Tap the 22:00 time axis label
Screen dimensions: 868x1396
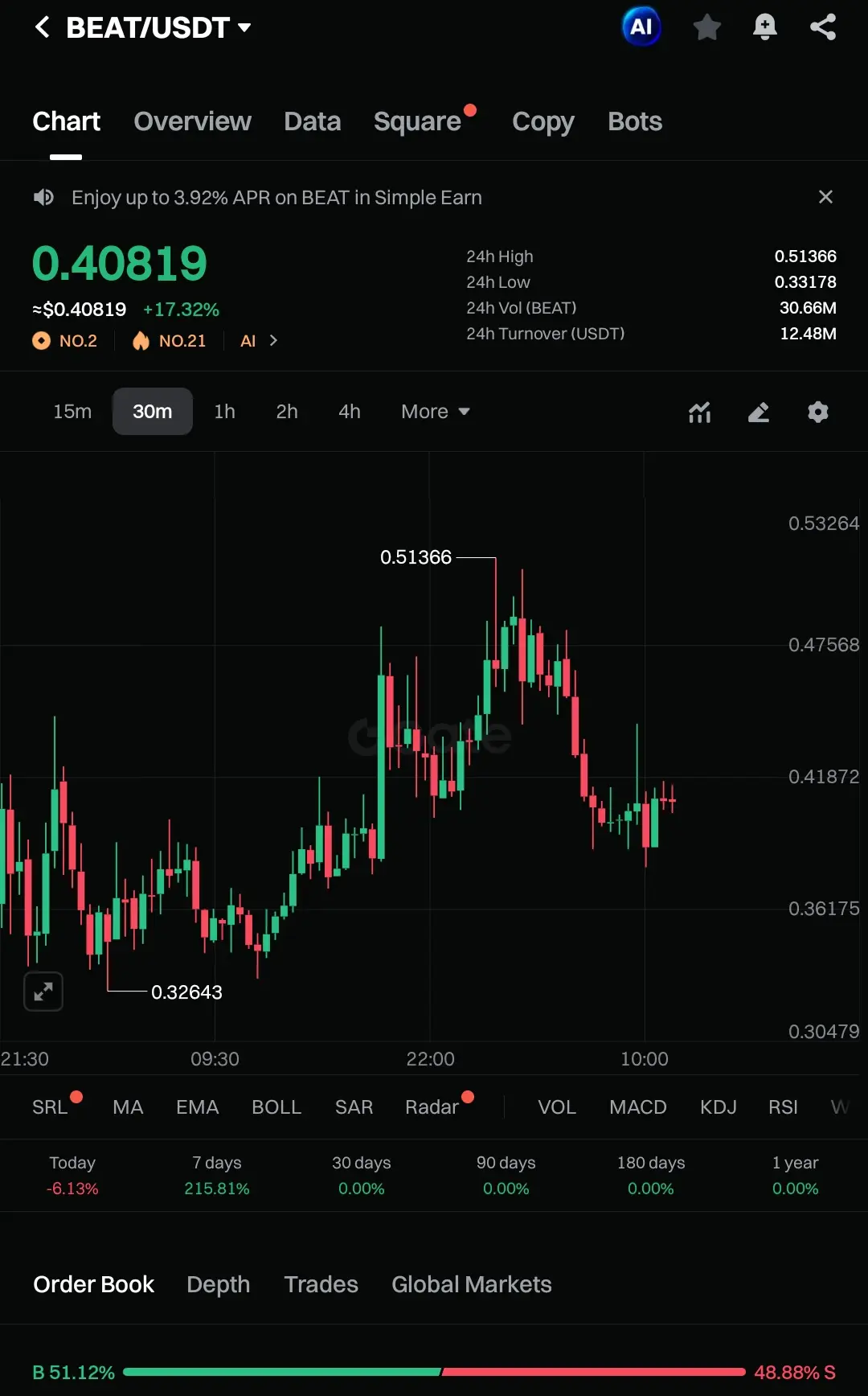click(430, 1059)
